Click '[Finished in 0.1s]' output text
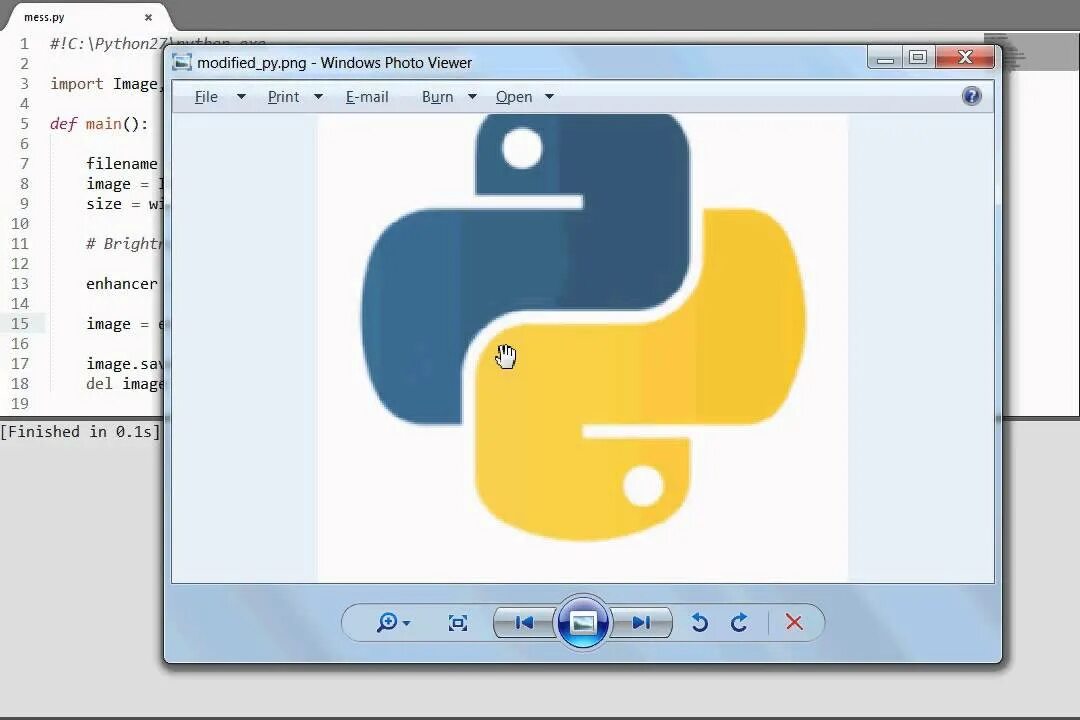The width and height of the screenshot is (1080, 720). 81,432
